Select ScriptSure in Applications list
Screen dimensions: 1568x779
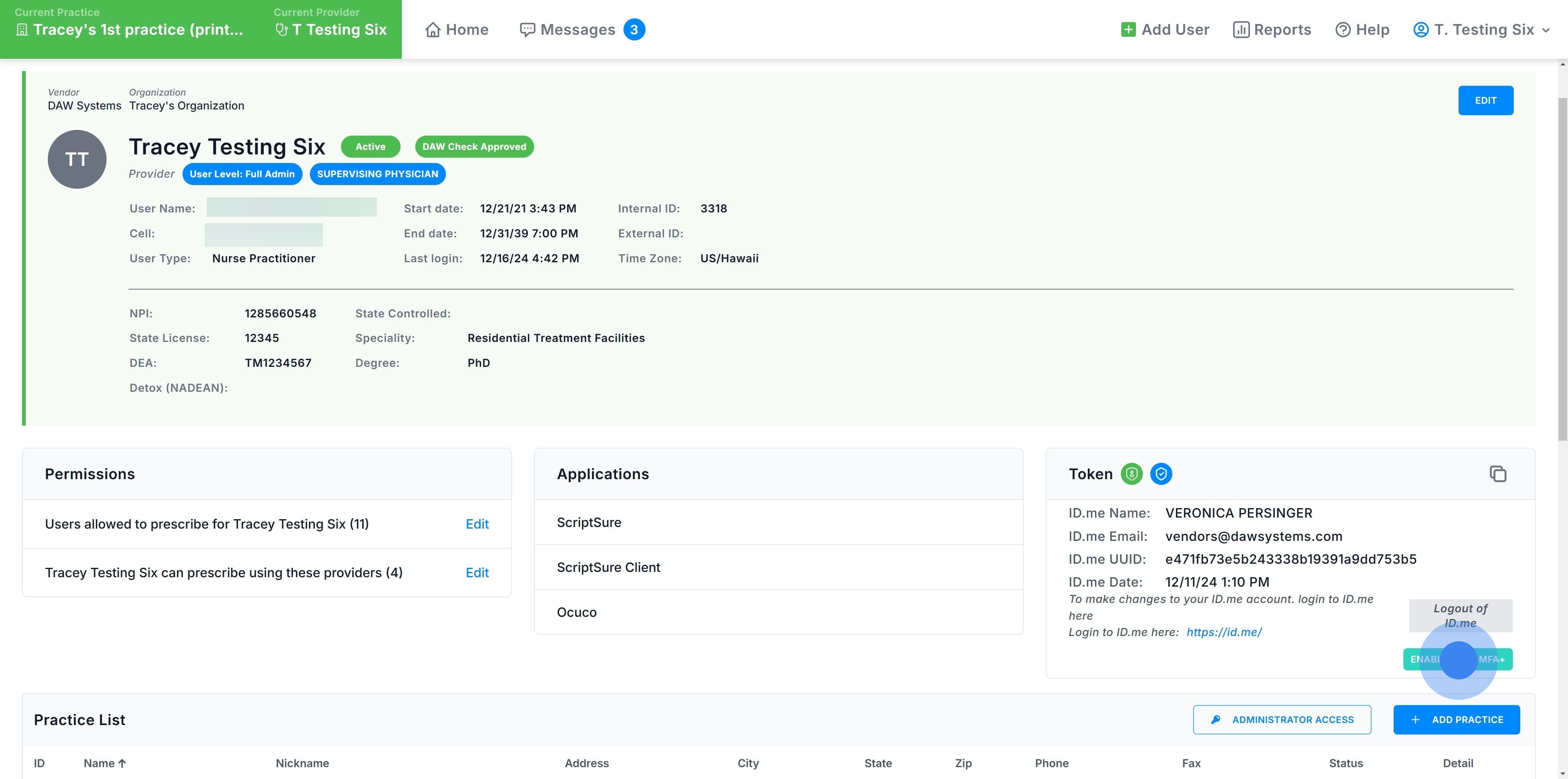779,522
